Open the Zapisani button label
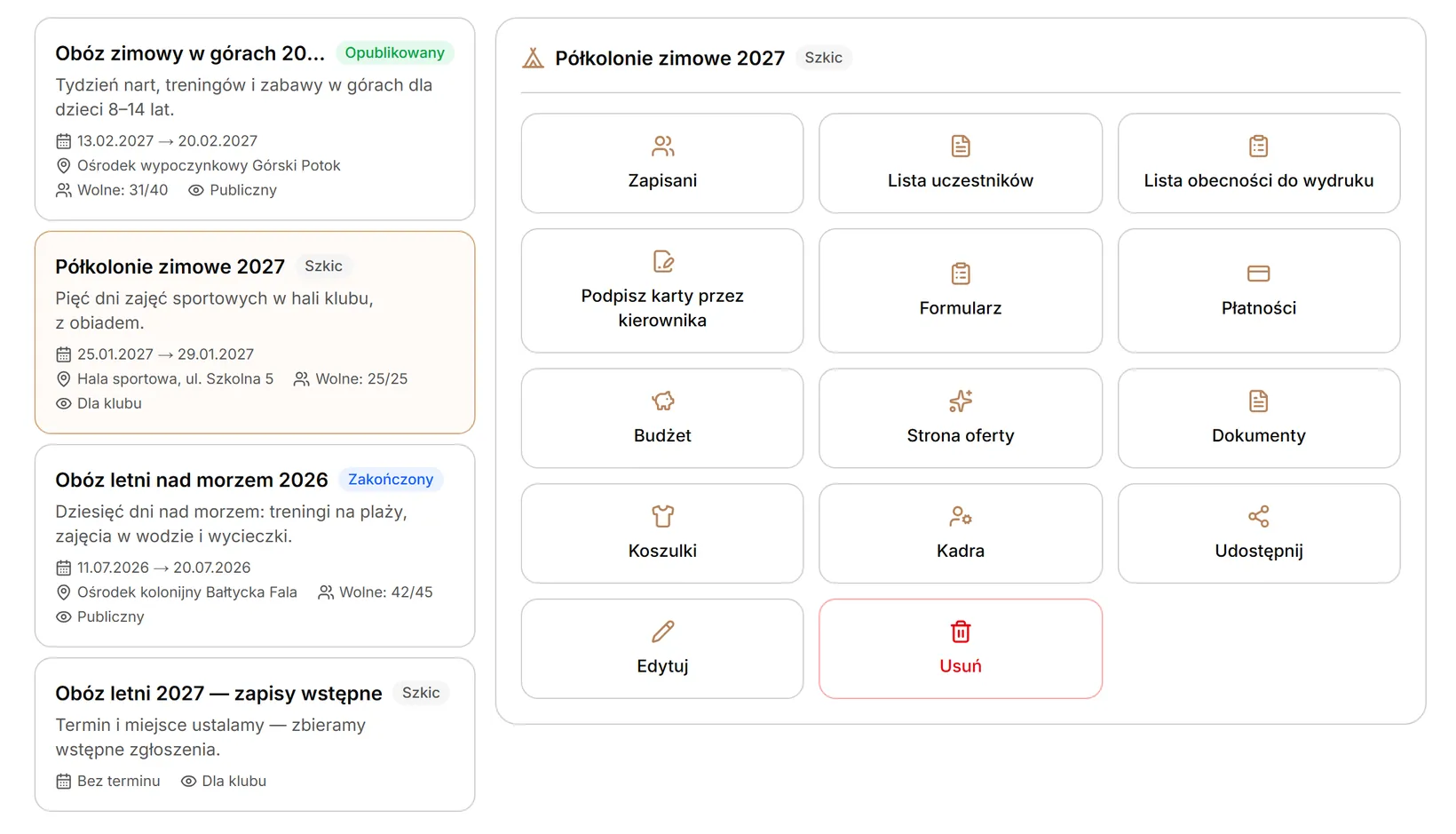 [662, 180]
